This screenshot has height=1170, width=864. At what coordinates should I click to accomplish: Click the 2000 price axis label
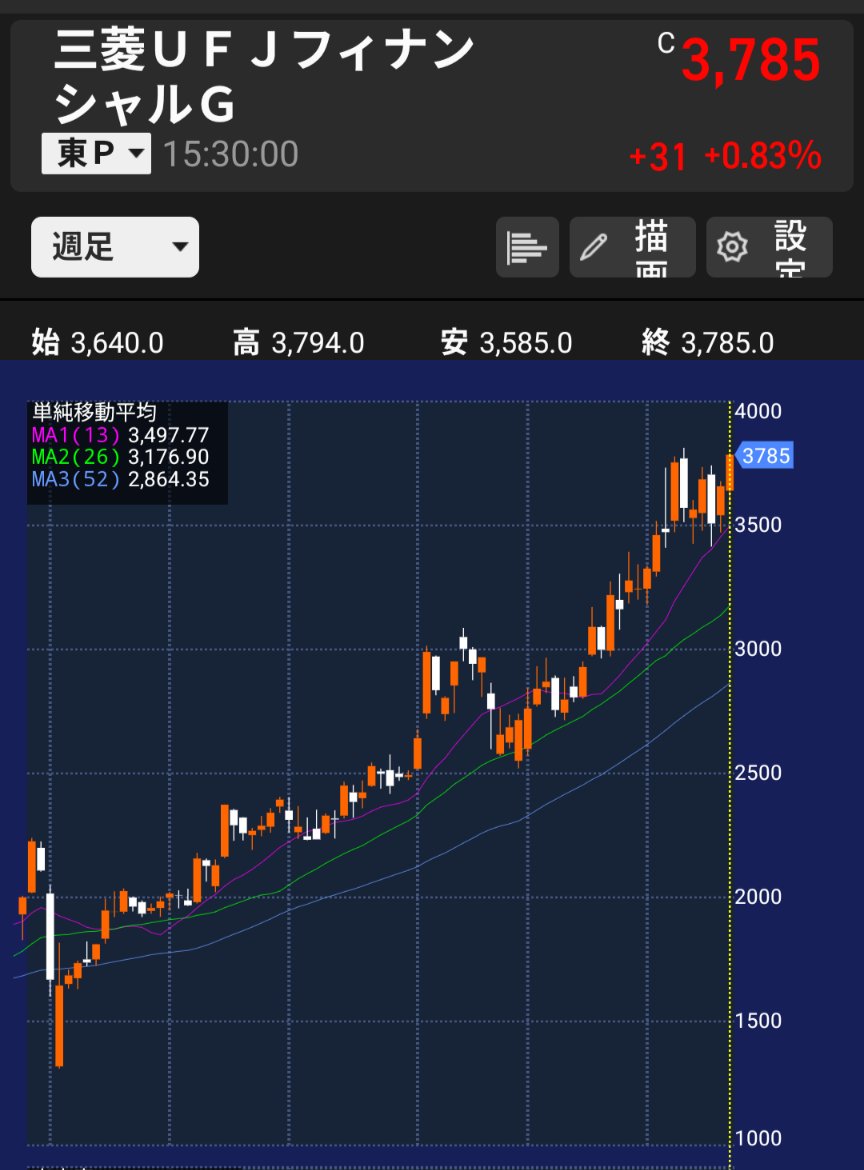point(758,896)
